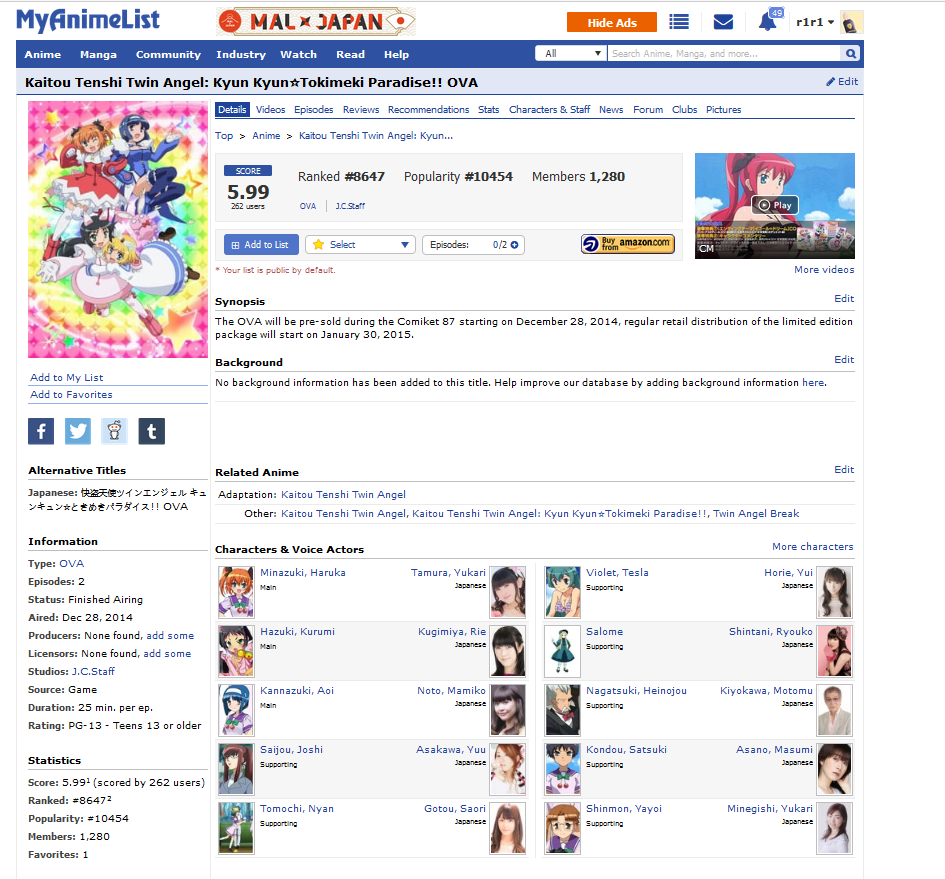945x879 pixels.
Task: Open Shinmon, Yayoi character link
Action: [624, 808]
